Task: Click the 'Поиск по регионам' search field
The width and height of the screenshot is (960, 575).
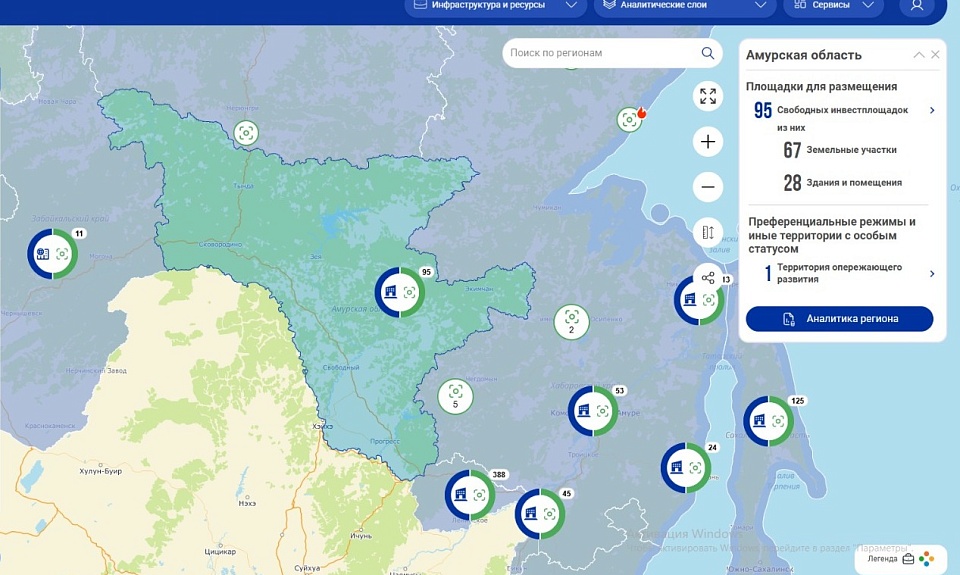Action: click(600, 53)
